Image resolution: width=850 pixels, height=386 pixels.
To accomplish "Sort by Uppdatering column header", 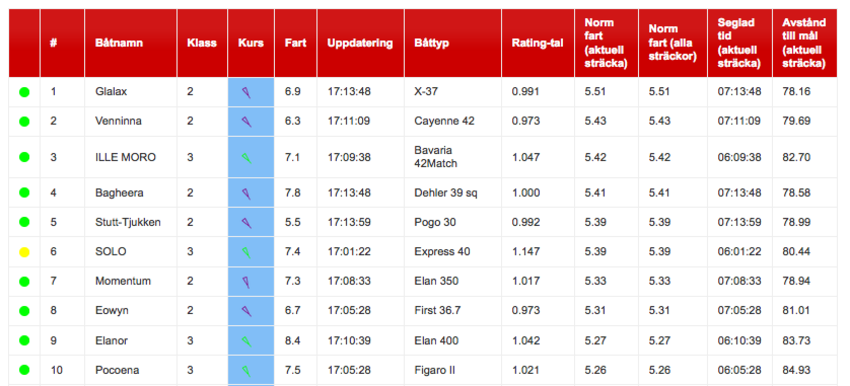I will pos(360,43).
